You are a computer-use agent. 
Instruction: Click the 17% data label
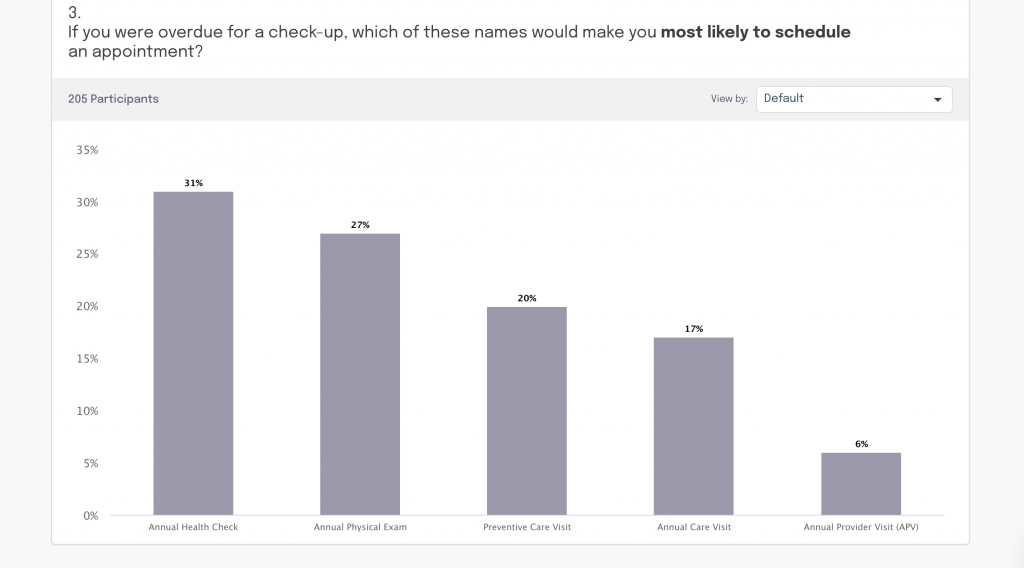[694, 329]
